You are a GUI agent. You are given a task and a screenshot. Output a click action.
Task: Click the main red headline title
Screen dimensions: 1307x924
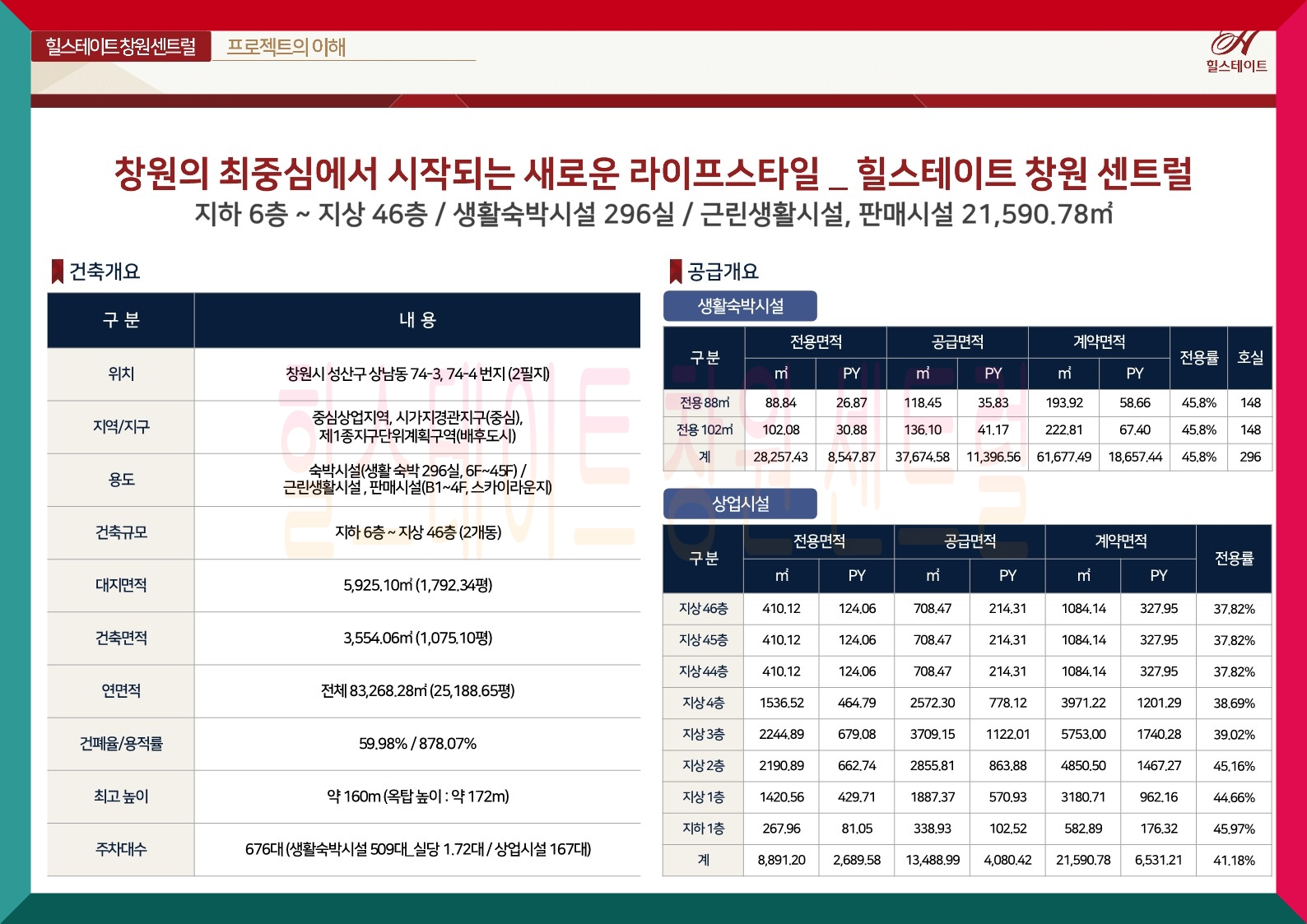[x=653, y=173]
